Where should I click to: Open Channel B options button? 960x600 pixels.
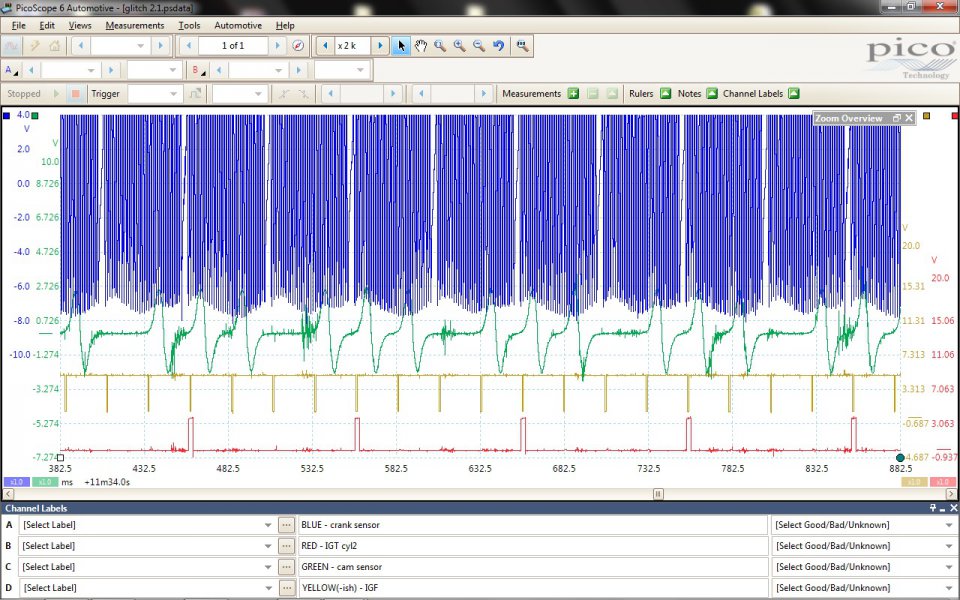click(x=198, y=70)
